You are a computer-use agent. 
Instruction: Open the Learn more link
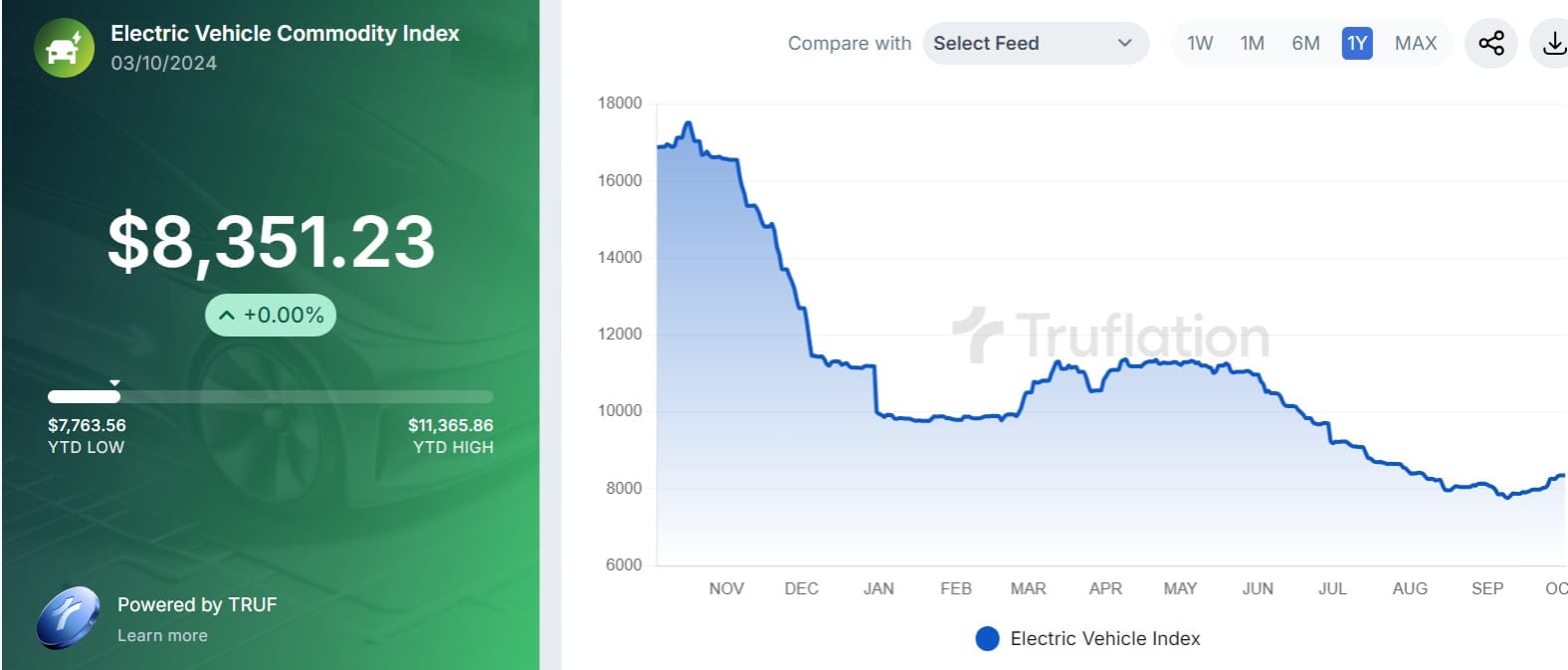(162, 635)
